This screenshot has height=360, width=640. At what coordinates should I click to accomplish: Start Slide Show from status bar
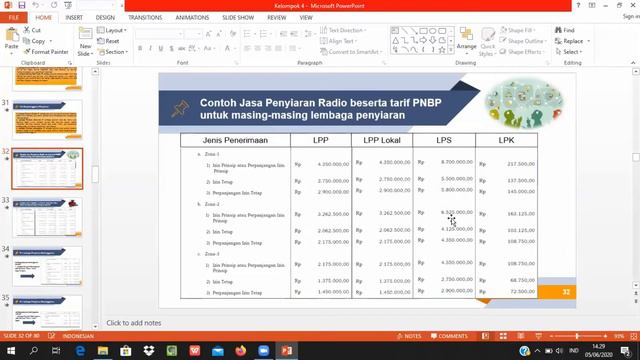[538, 336]
